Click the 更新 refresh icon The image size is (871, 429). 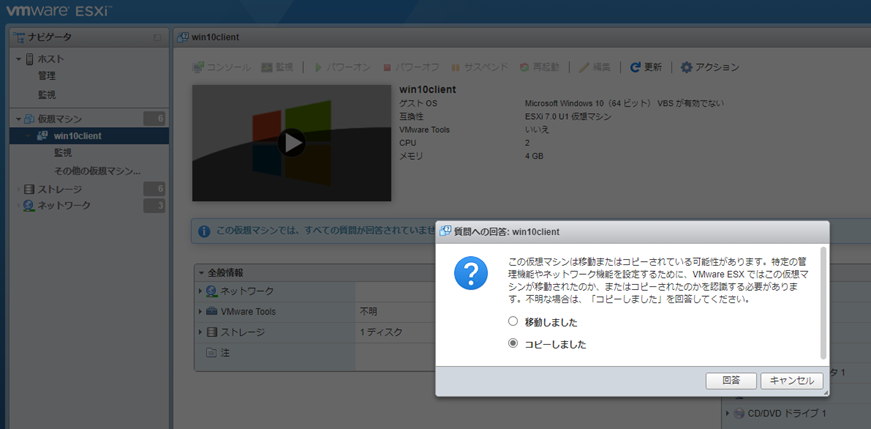point(635,67)
